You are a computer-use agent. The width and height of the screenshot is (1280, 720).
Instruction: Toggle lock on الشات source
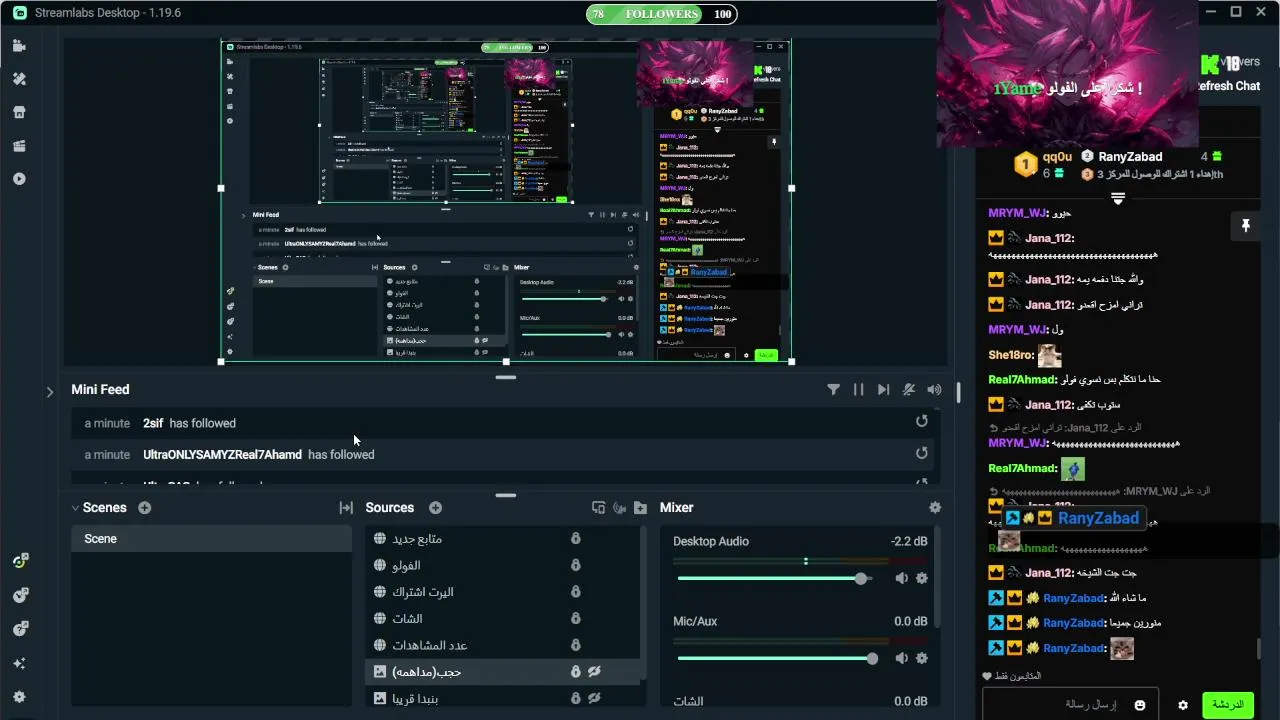pos(576,619)
